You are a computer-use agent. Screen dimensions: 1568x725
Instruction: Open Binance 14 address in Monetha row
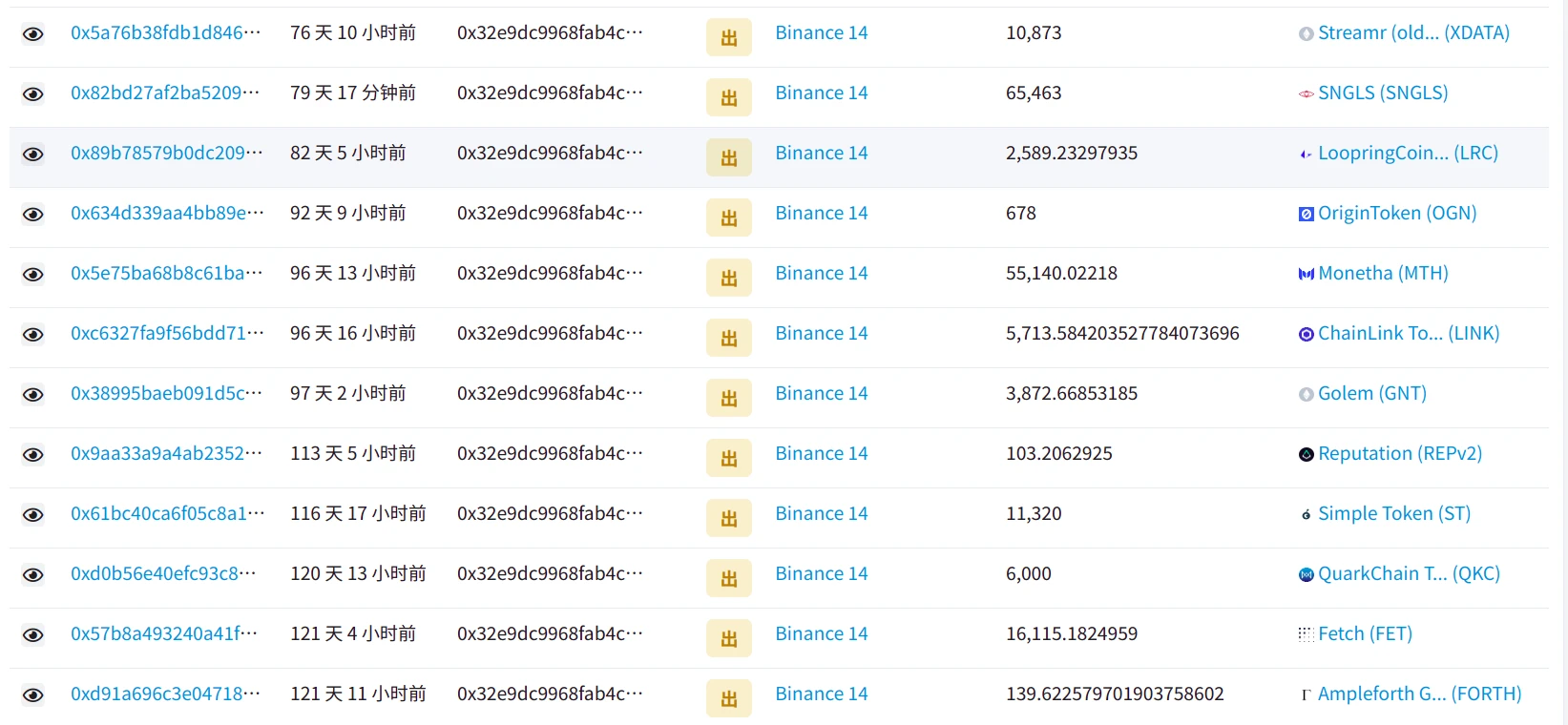821,274
